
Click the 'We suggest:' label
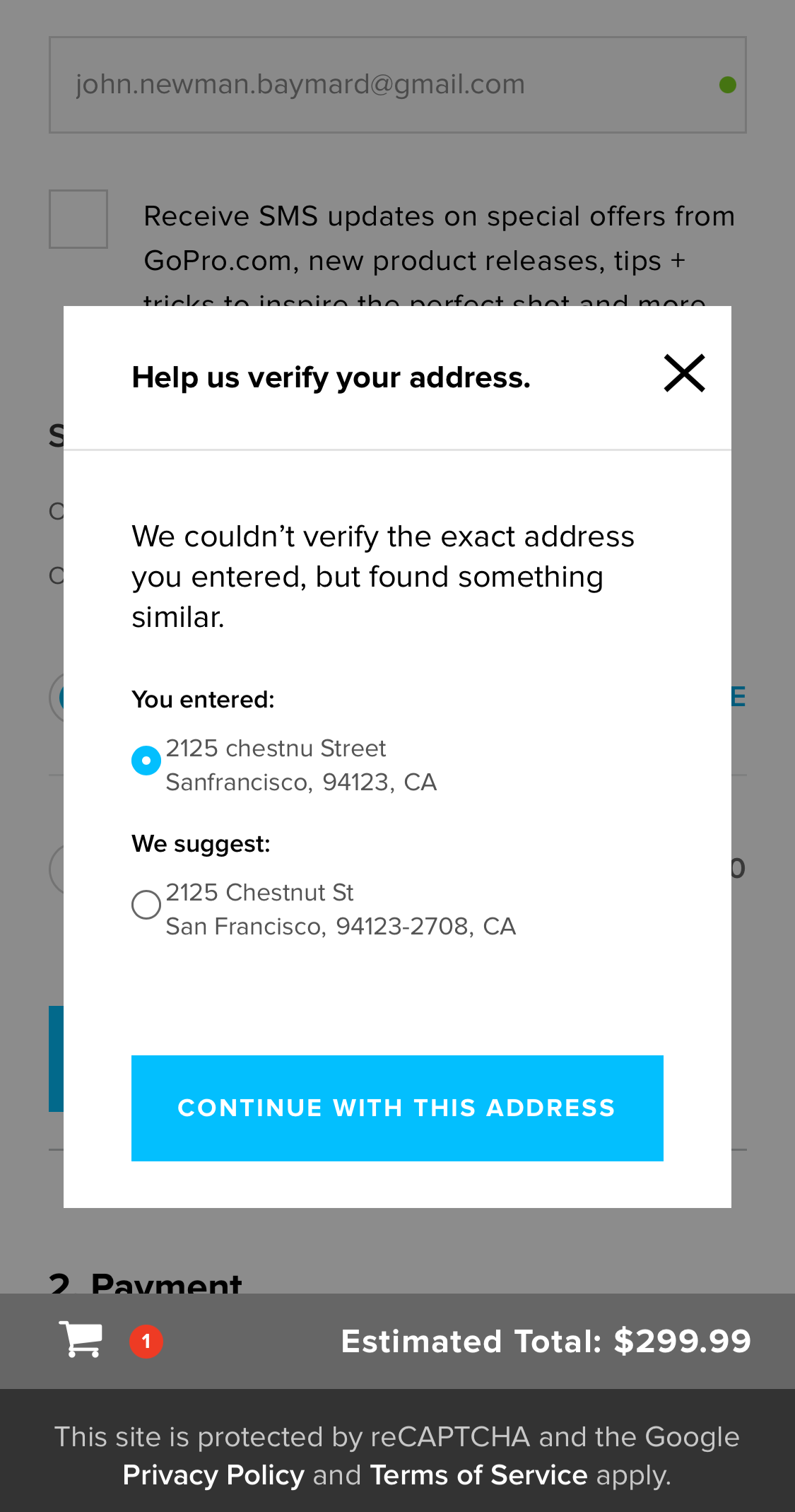click(x=201, y=844)
